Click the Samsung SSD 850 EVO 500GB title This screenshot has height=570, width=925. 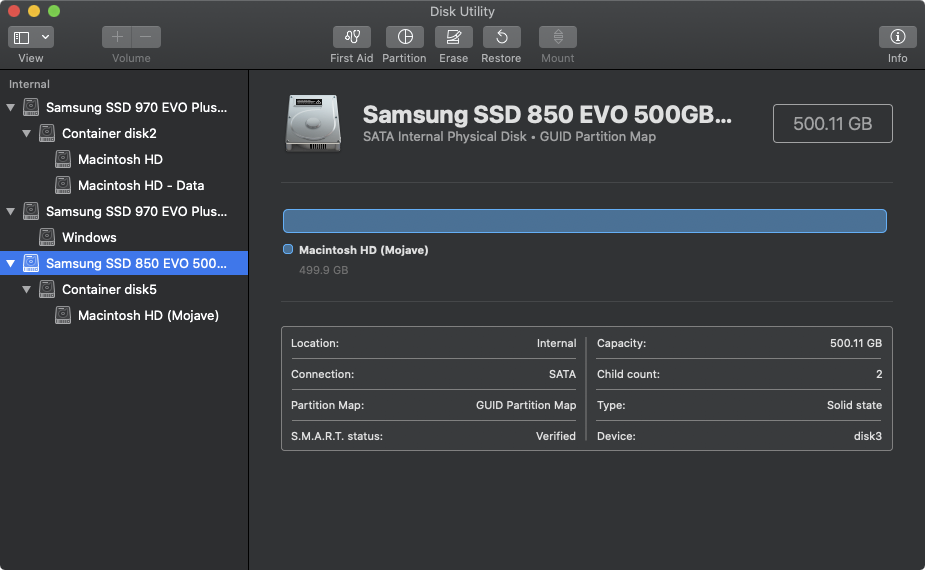point(547,114)
